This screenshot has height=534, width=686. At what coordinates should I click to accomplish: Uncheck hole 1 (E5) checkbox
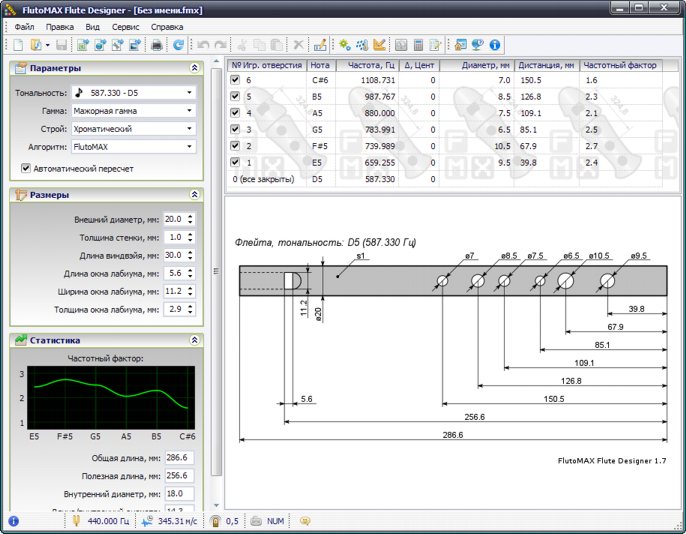(235, 162)
